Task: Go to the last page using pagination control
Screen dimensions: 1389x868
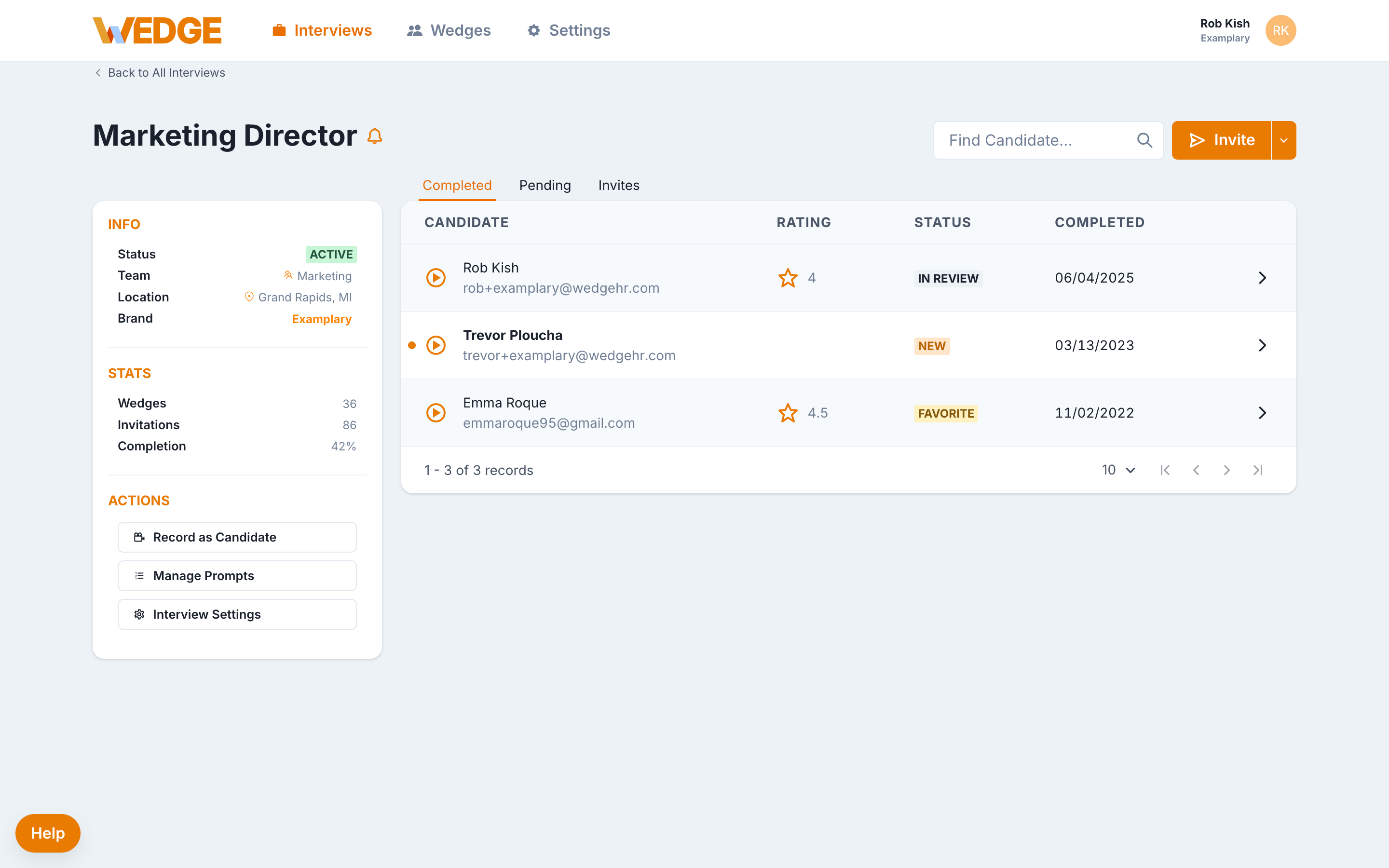Action: click(1258, 470)
